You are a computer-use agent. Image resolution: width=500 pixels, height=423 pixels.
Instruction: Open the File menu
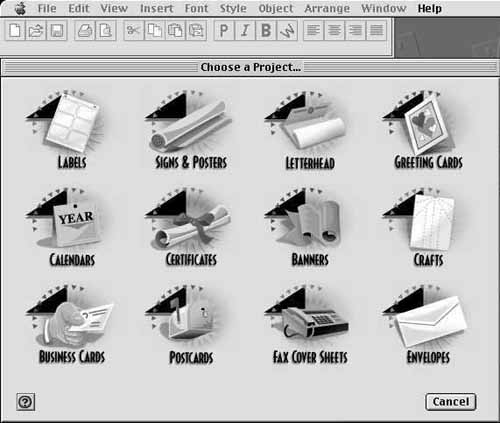point(47,8)
